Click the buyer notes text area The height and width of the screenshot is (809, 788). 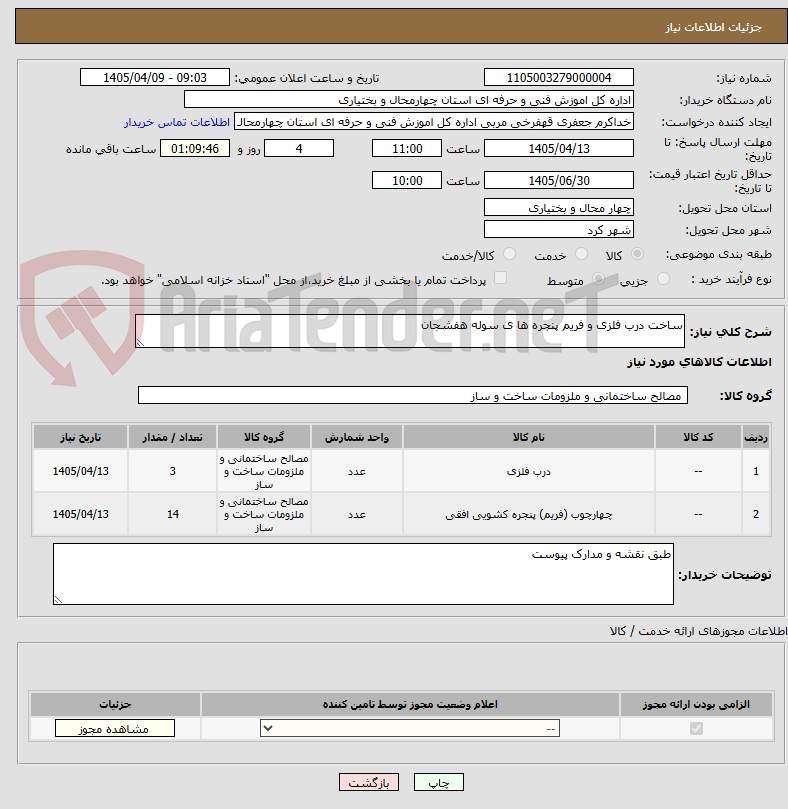(x=363, y=574)
